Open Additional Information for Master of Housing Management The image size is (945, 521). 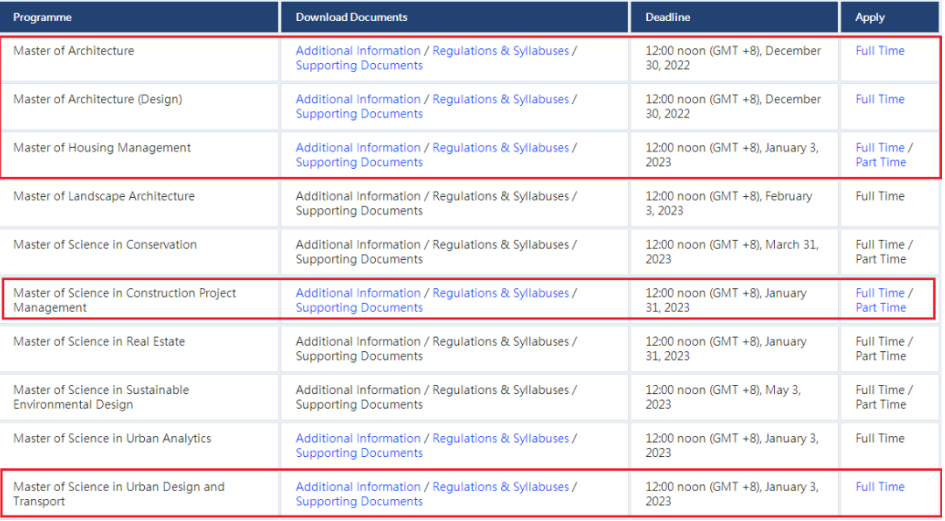[x=358, y=148]
